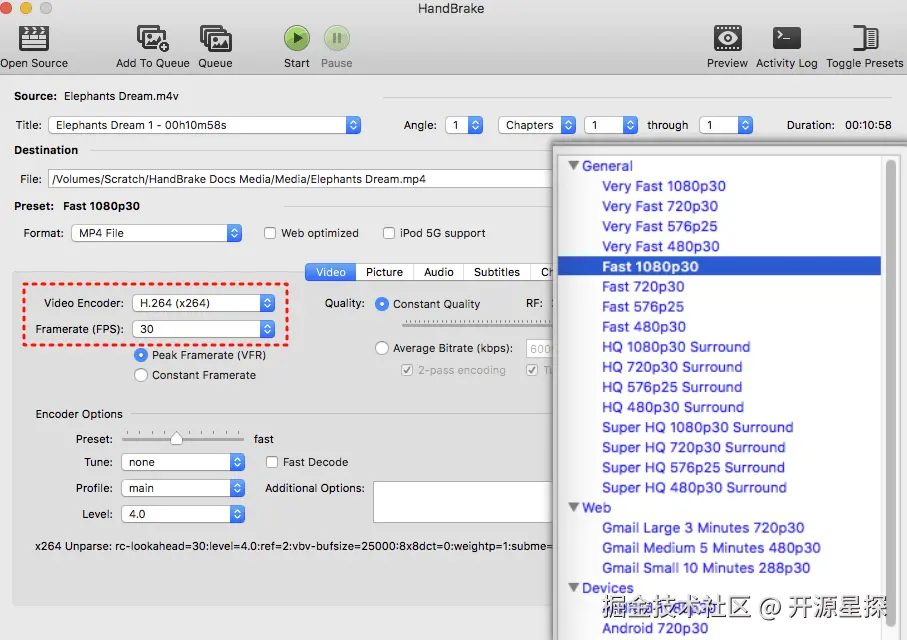Select the HQ 576p25 Surround preset
The image size is (907, 640).
pos(672,388)
